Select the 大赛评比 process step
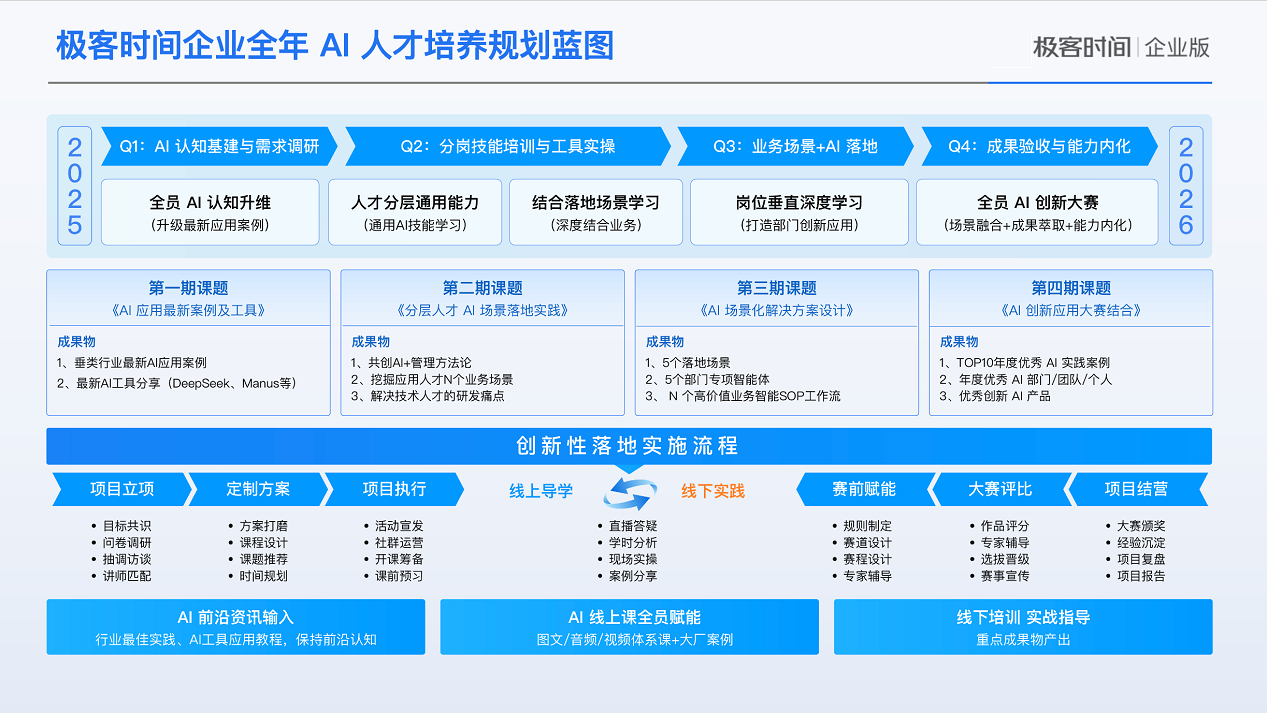Screen dimensions: 1267x713 point(998,489)
